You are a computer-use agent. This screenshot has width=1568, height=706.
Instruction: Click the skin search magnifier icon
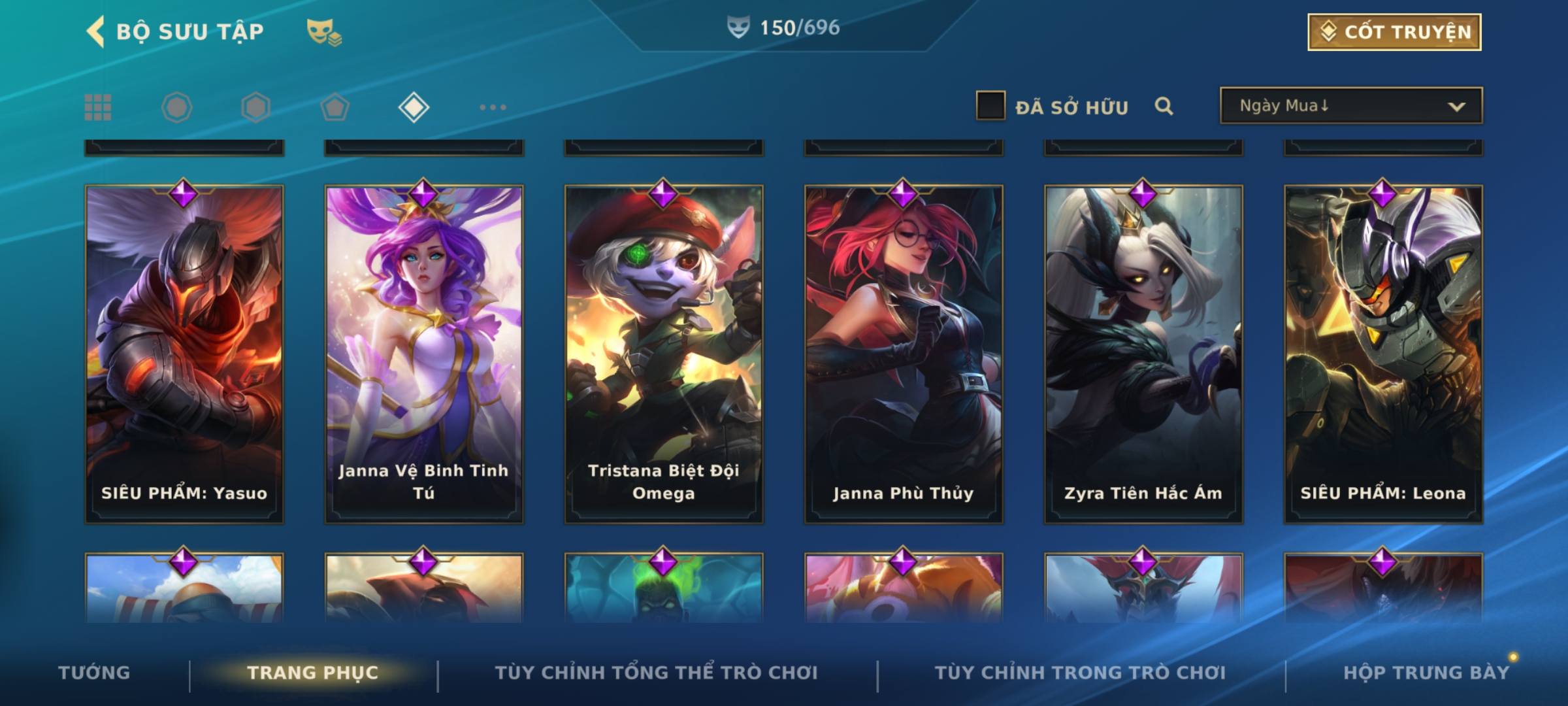tap(1164, 106)
